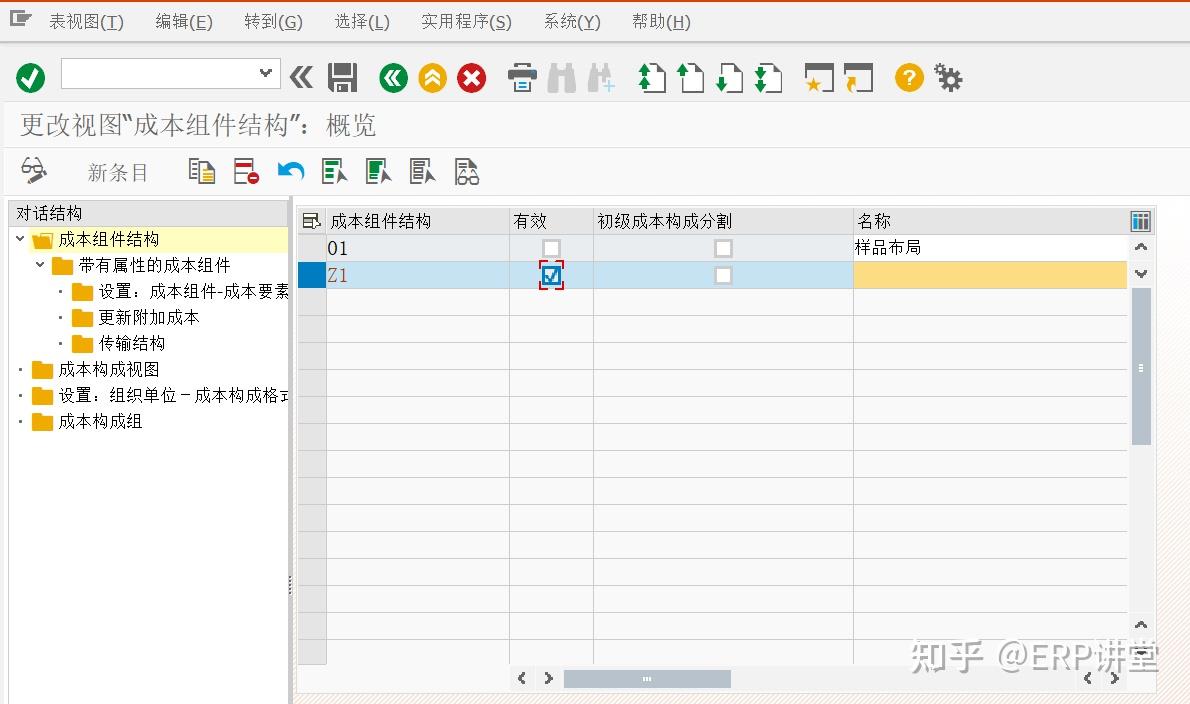Click the Delete entry icon
1190x704 pixels.
coord(244,170)
